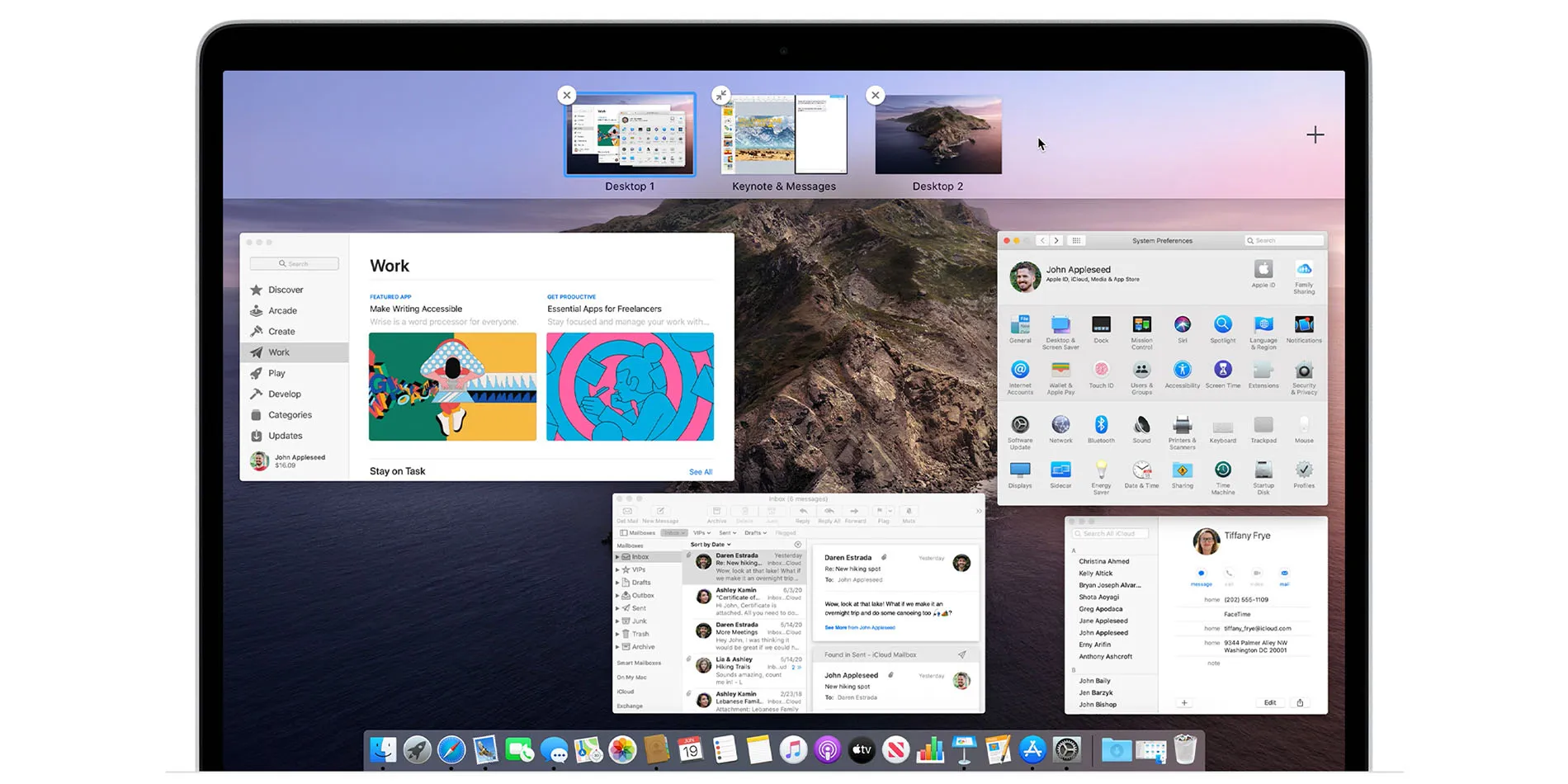Screen dimensions: 1568x784
Task: Open Keynote from the Dock
Action: pyautogui.click(x=964, y=749)
